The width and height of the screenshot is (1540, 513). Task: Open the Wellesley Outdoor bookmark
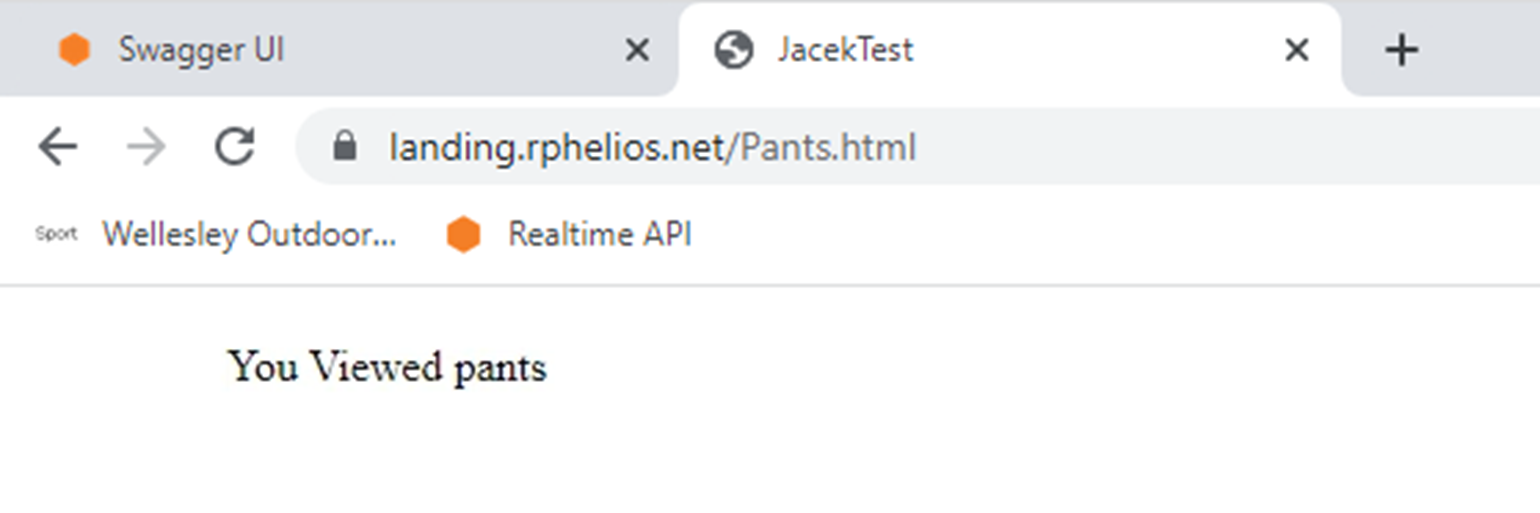(x=249, y=234)
